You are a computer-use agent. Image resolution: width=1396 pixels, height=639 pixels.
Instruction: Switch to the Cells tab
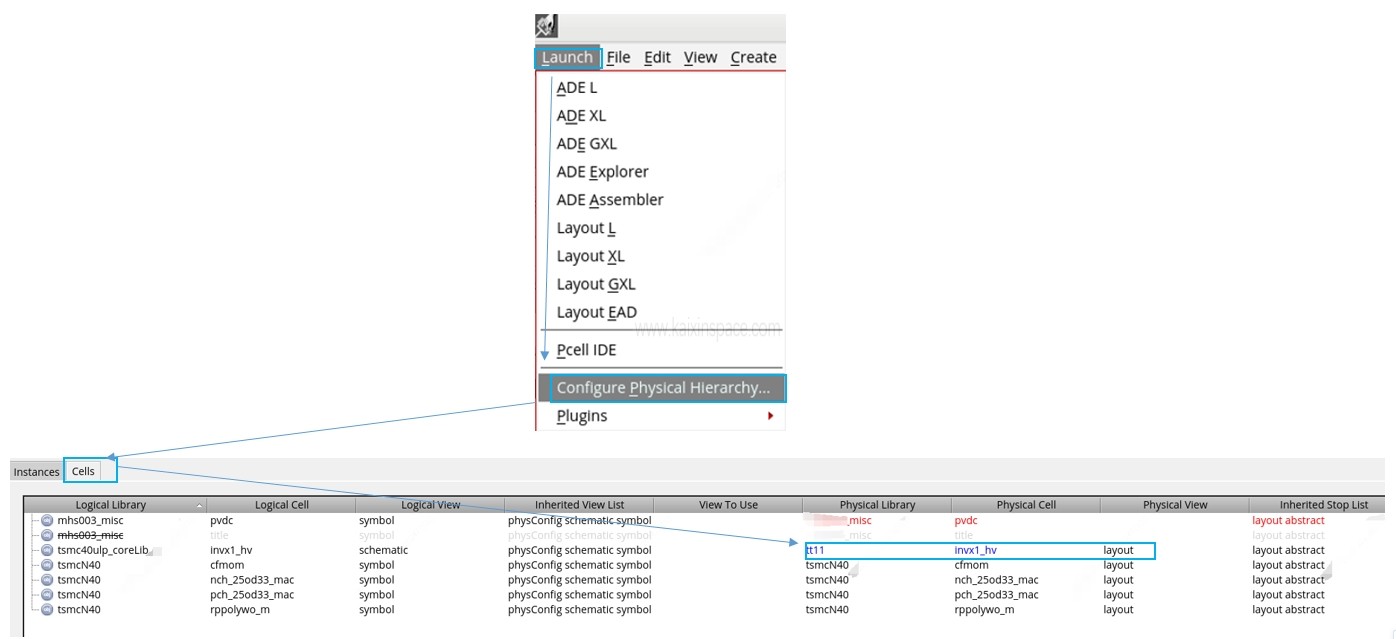(x=83, y=471)
